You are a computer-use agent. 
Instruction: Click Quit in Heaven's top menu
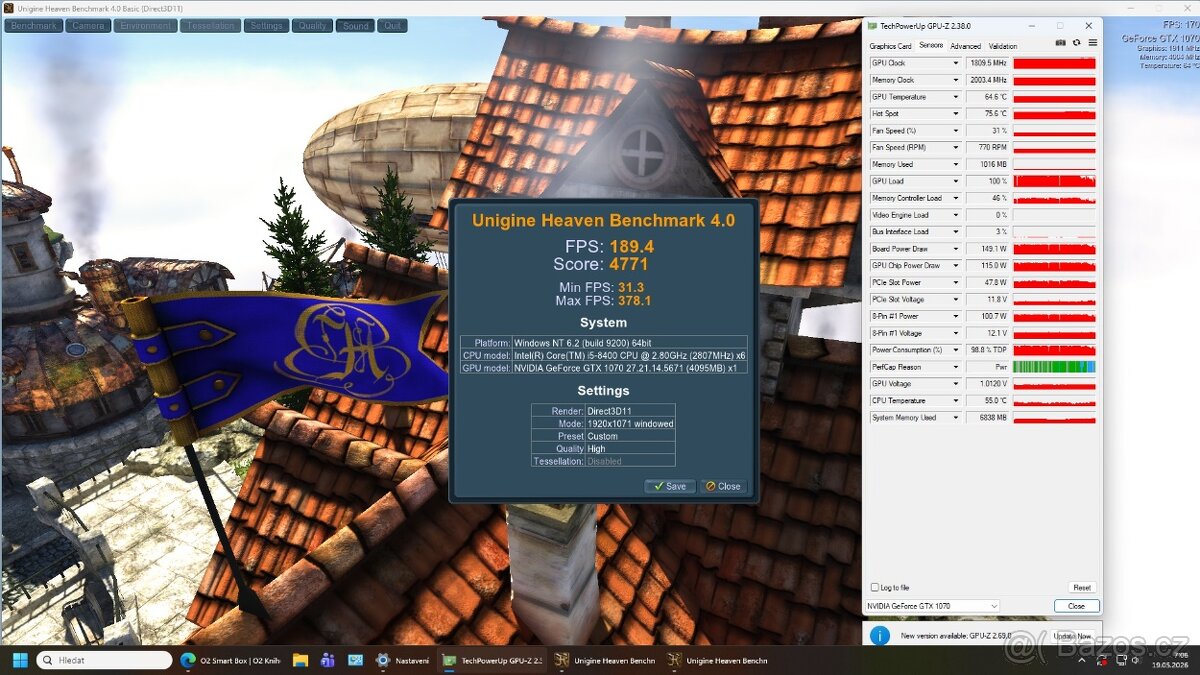click(393, 26)
